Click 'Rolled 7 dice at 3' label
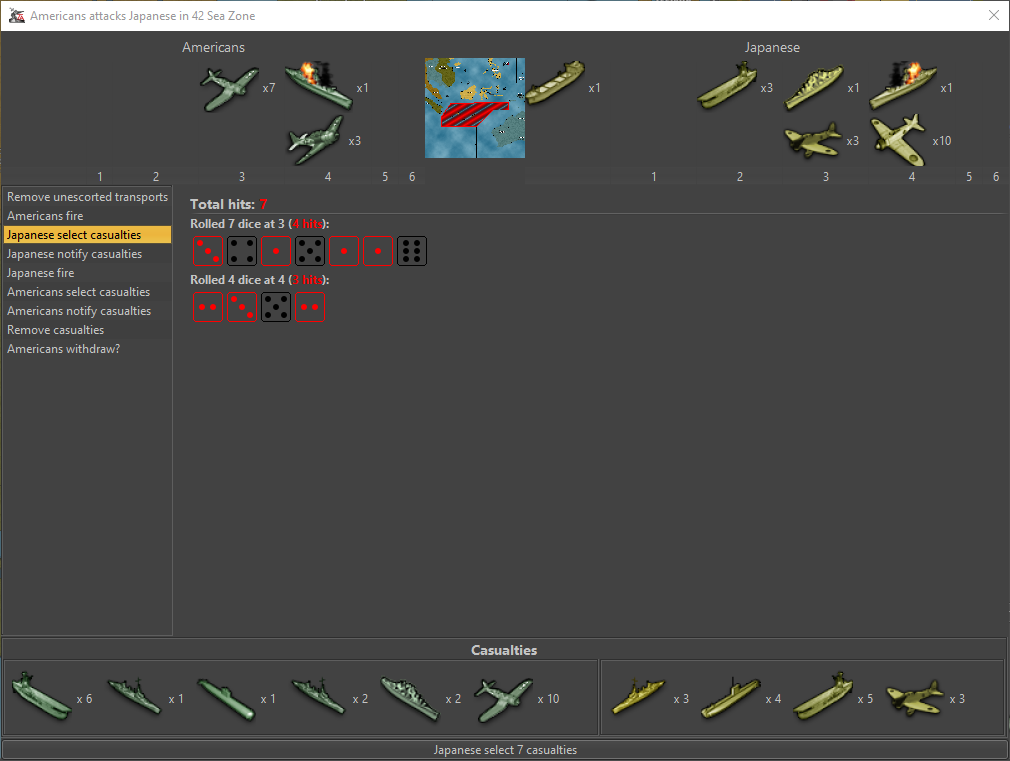Screen dimensions: 1010x761 [260, 224]
